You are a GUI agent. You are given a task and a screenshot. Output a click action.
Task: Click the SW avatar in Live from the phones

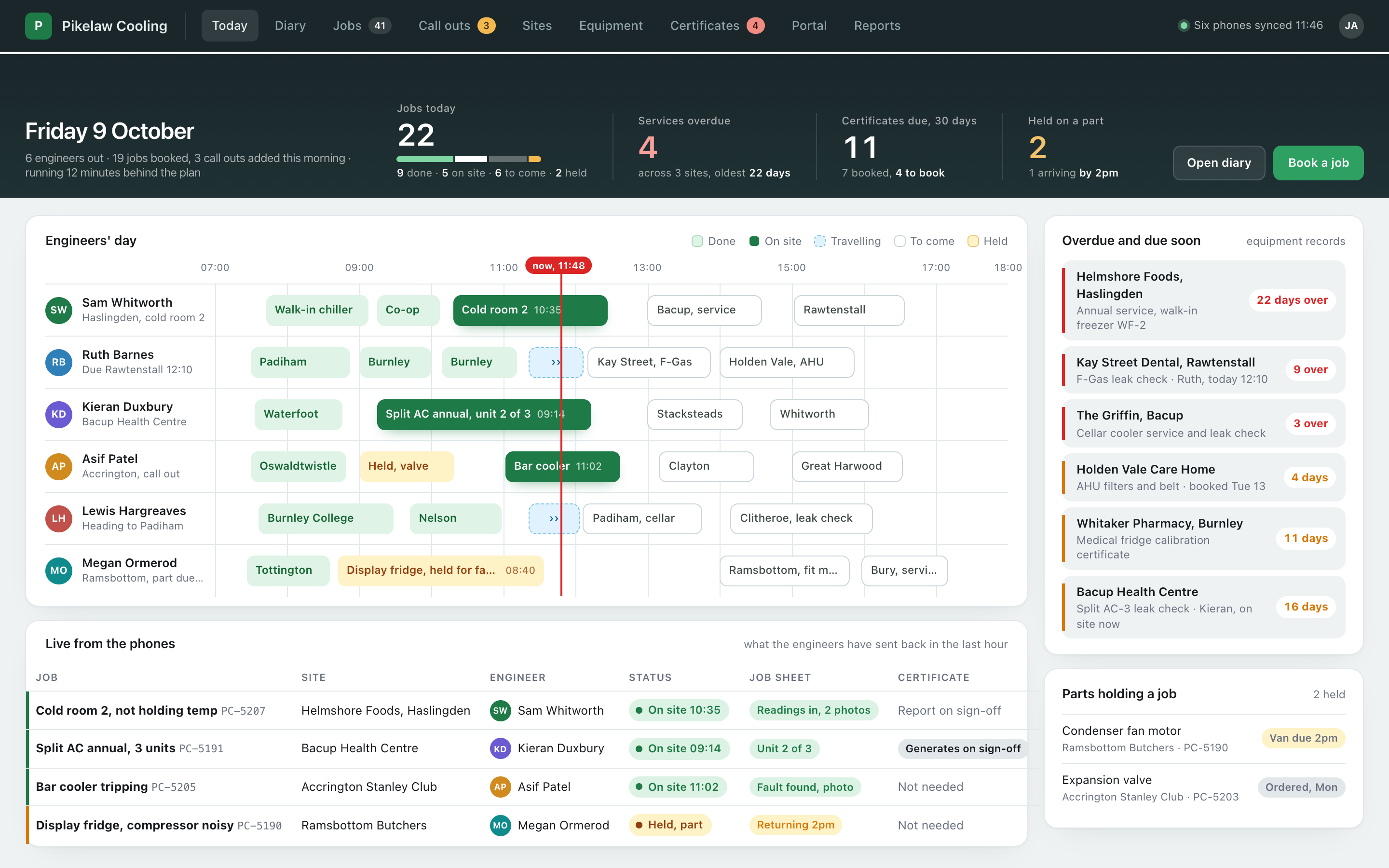tap(500, 711)
